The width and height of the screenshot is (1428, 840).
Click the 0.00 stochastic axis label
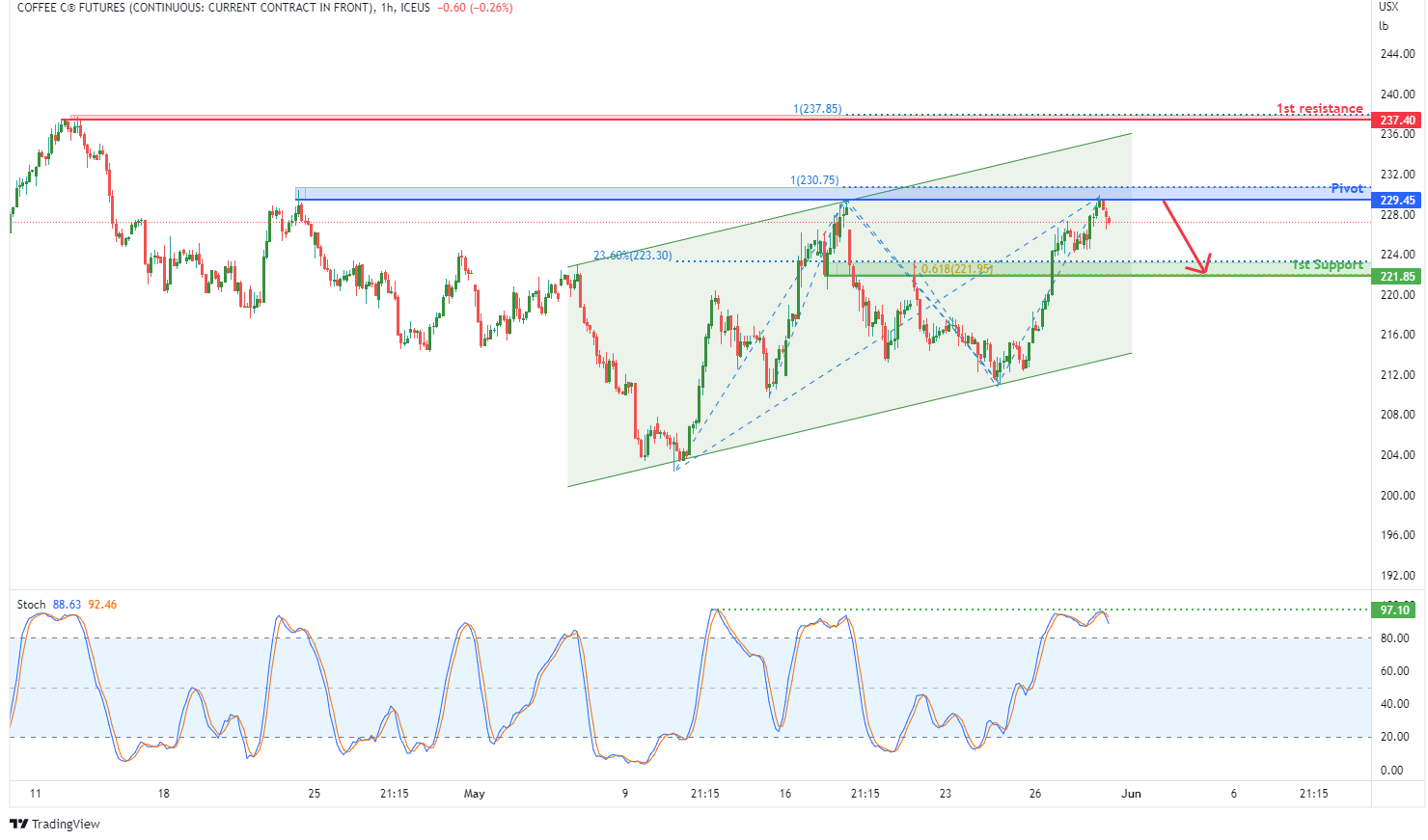(x=1391, y=771)
